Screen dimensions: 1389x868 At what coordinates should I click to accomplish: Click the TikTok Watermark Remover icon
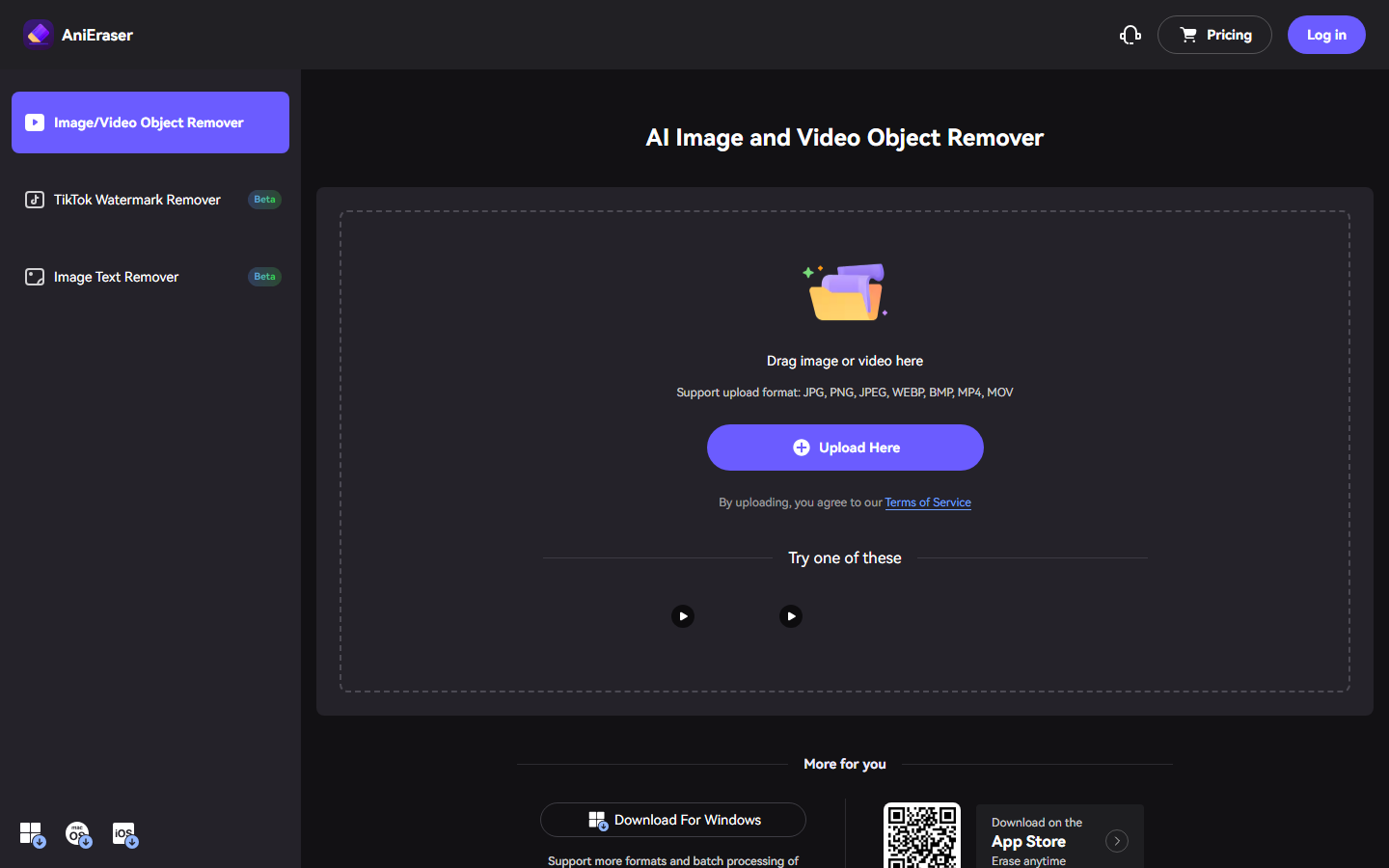[x=35, y=200]
